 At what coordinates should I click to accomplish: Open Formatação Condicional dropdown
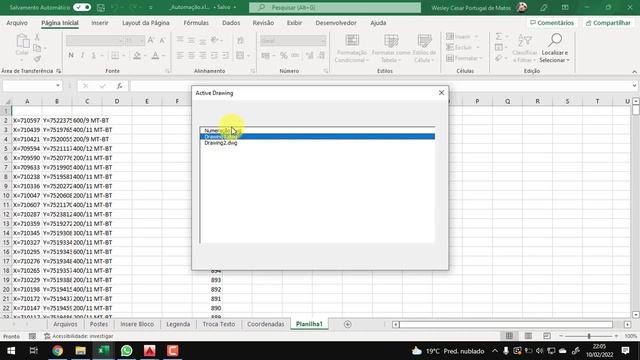pos(351,48)
